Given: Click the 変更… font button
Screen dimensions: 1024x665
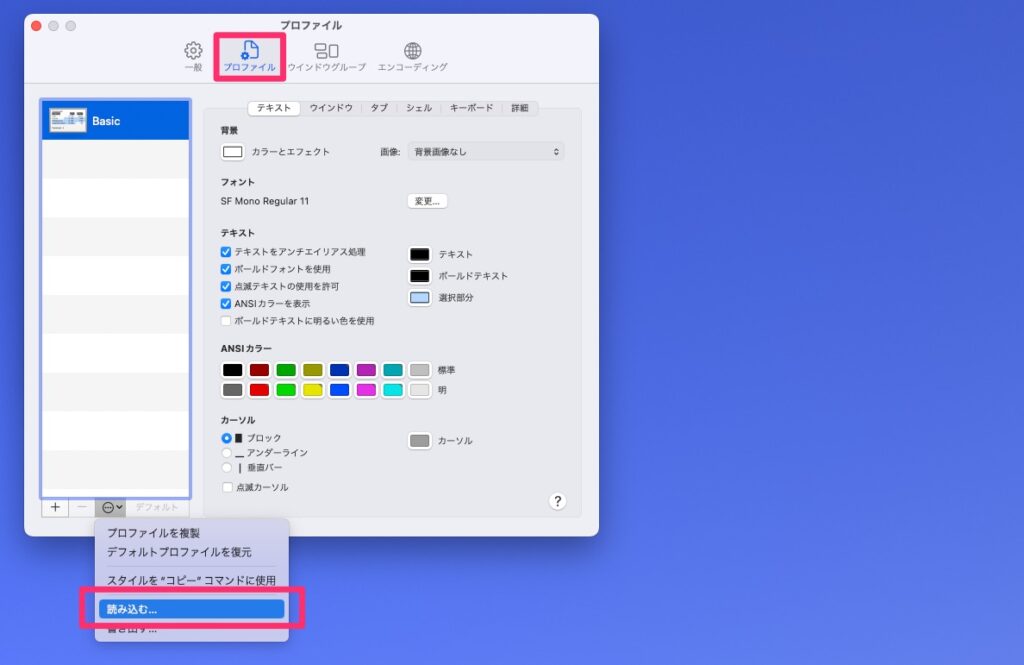Looking at the screenshot, I should click(426, 201).
